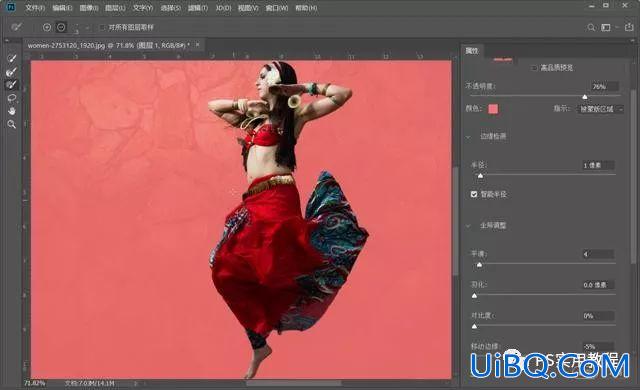
Task: Toggle High Quality Preview checkbox (高品质预览)
Action: click(534, 68)
